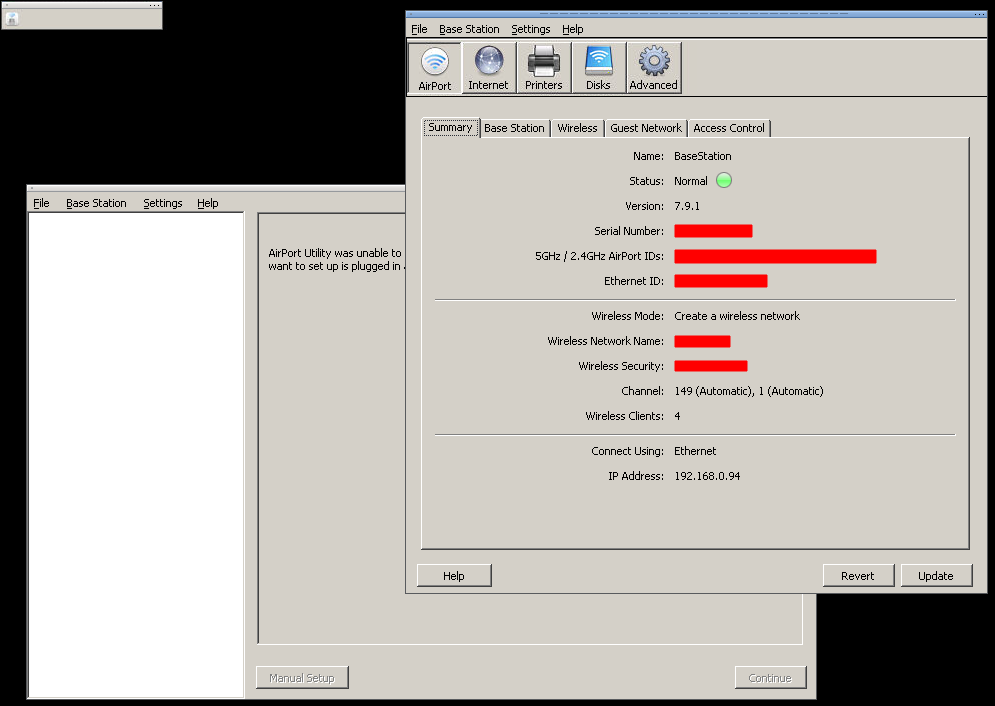
Task: Click the version value 7.9.1
Action: point(687,206)
